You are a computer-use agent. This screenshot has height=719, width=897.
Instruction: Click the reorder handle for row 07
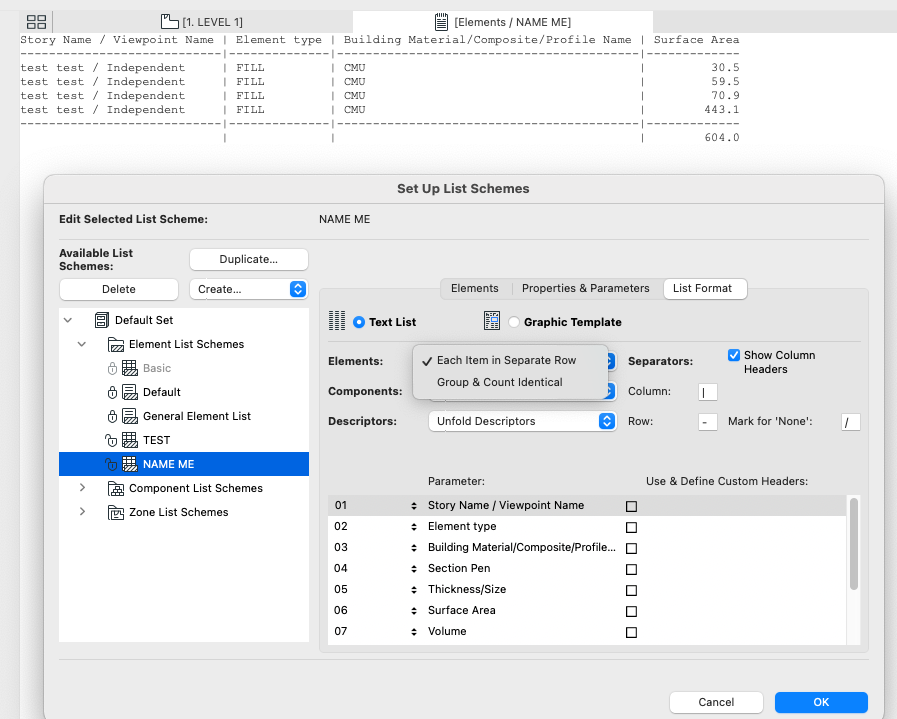[414, 633]
